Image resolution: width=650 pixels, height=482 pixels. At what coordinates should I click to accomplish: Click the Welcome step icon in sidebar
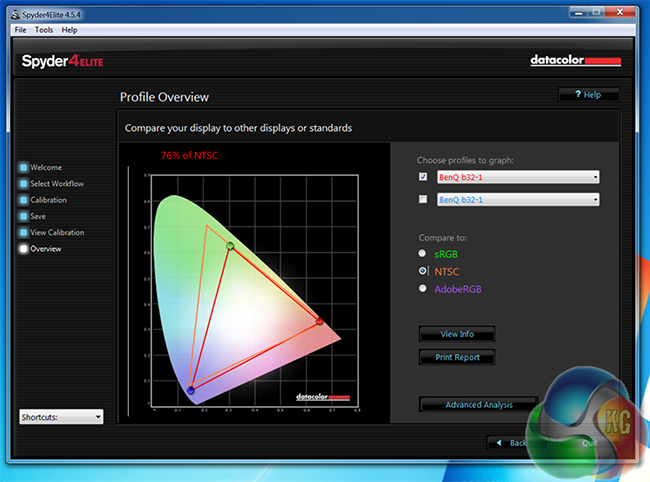[x=23, y=168]
